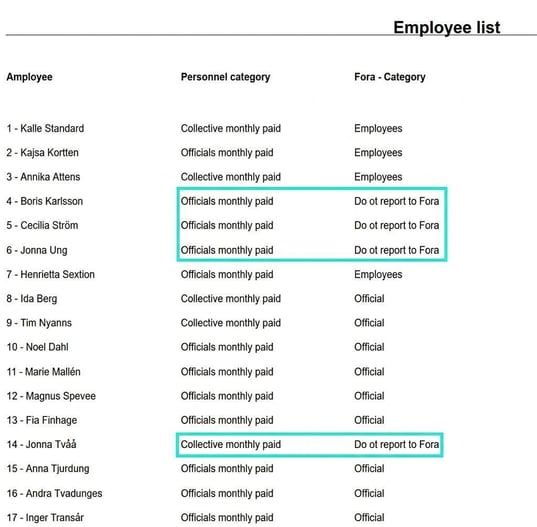Click Ida Berg's "Collective monthly paid" cell
The image size is (537, 527).
(231, 299)
